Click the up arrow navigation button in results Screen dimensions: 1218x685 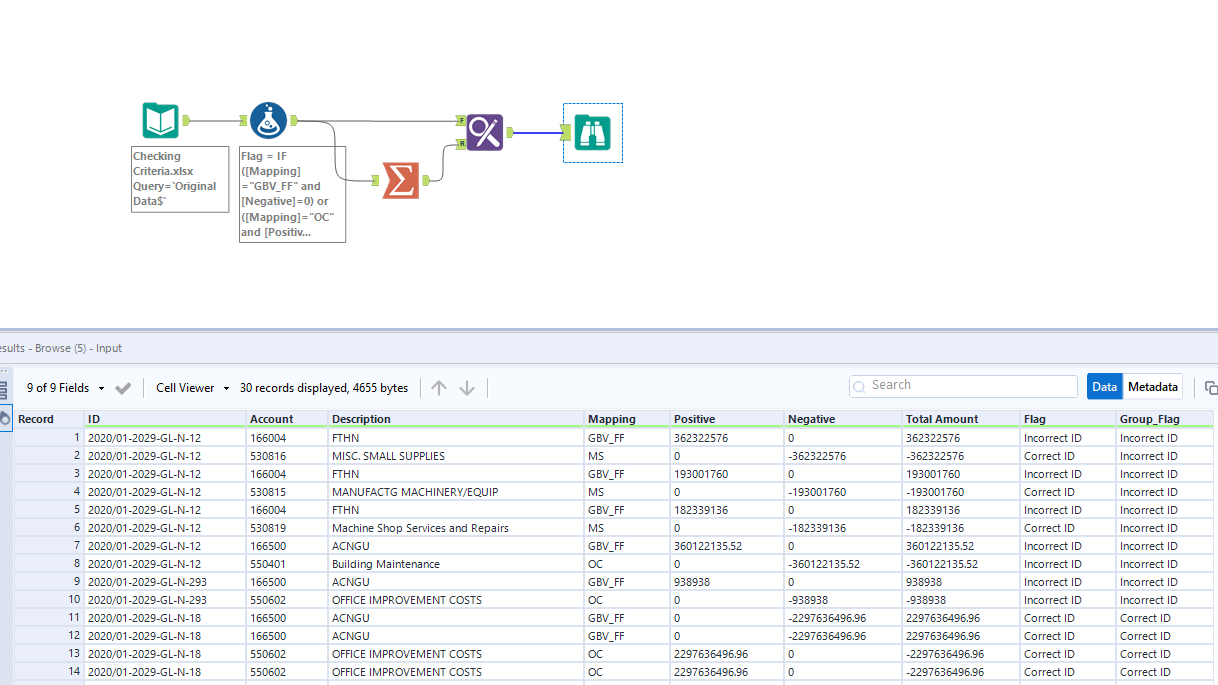coord(438,386)
